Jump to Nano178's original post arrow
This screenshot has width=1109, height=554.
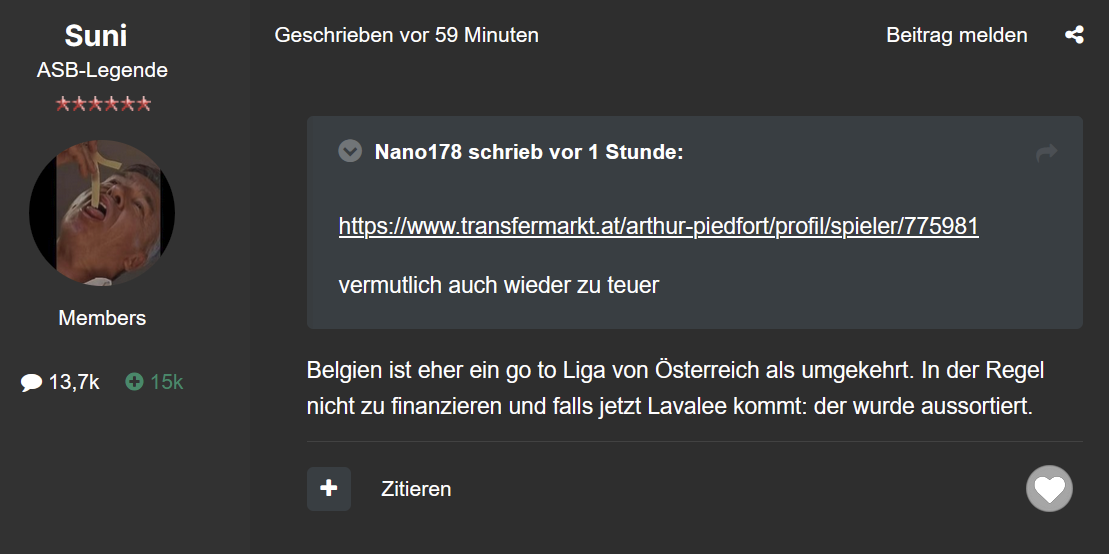1047,153
